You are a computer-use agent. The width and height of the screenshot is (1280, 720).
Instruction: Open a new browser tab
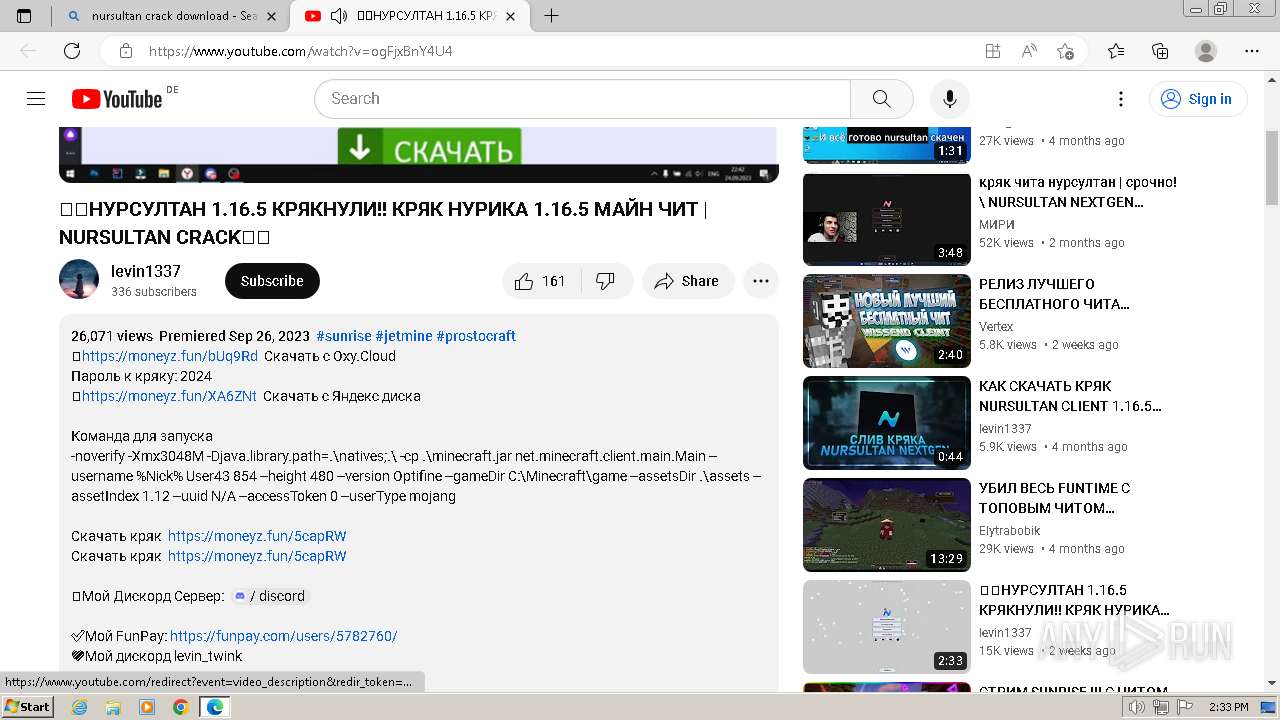click(x=551, y=16)
